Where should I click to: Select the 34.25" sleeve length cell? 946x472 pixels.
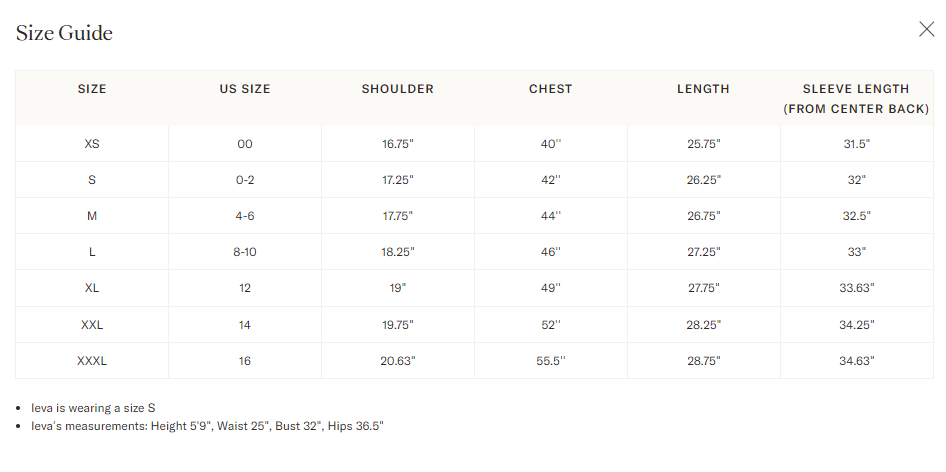(x=857, y=325)
